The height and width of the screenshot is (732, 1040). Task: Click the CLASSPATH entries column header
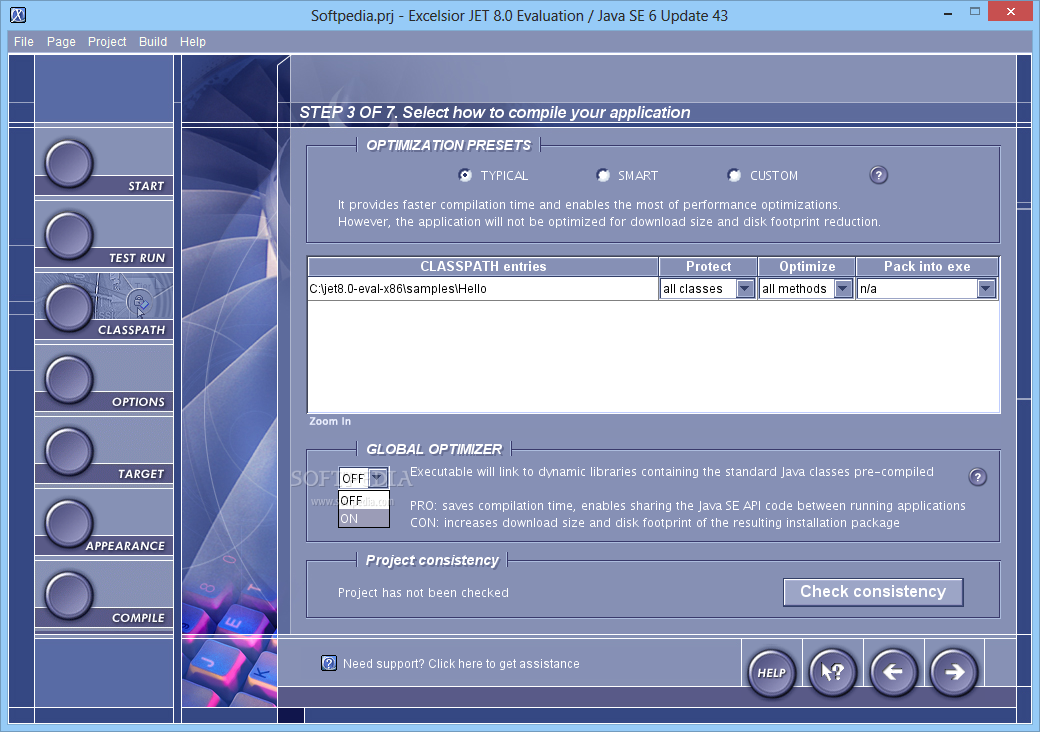tap(483, 267)
